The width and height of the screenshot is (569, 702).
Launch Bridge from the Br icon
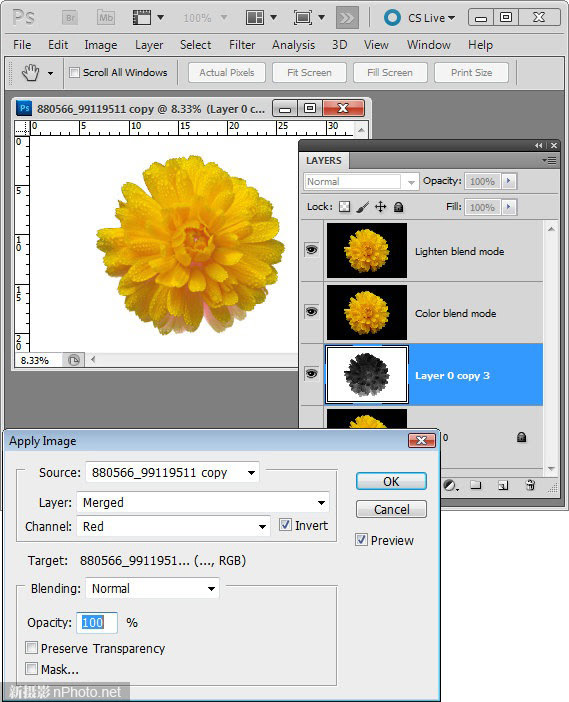(70, 18)
